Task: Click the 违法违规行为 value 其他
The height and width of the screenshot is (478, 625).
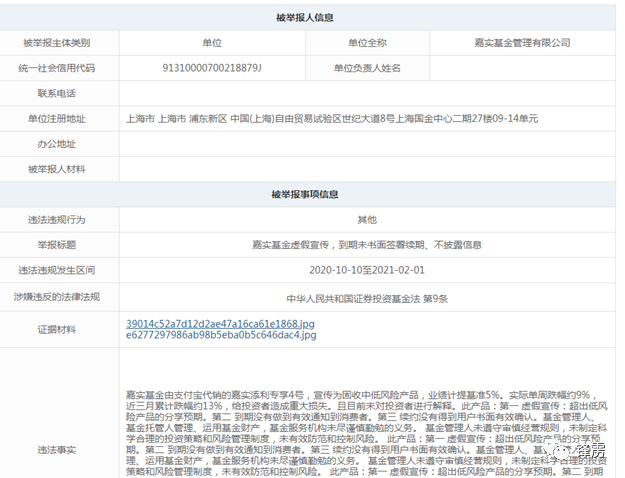Action: (x=367, y=220)
